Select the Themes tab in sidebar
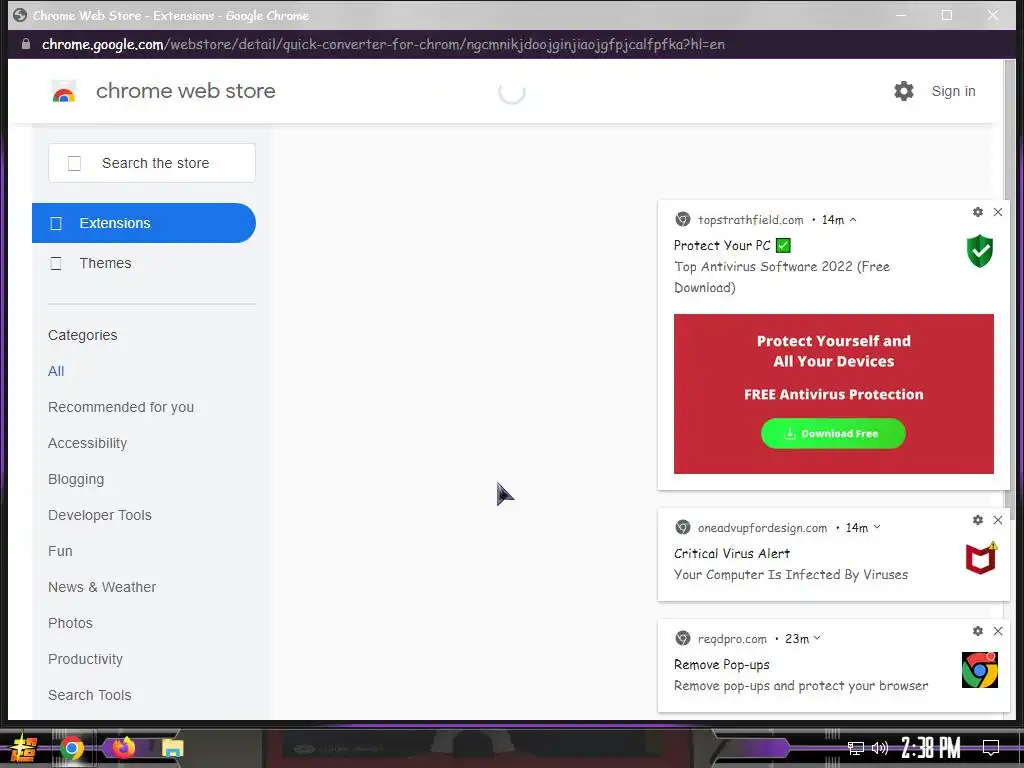This screenshot has width=1024, height=768. (x=105, y=263)
